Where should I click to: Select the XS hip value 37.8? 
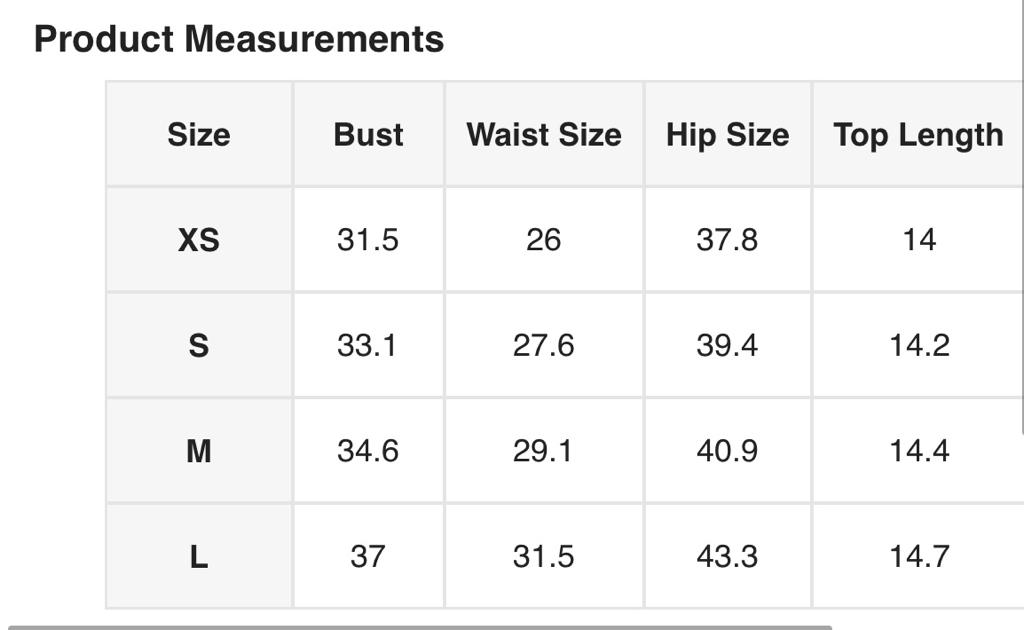point(727,240)
